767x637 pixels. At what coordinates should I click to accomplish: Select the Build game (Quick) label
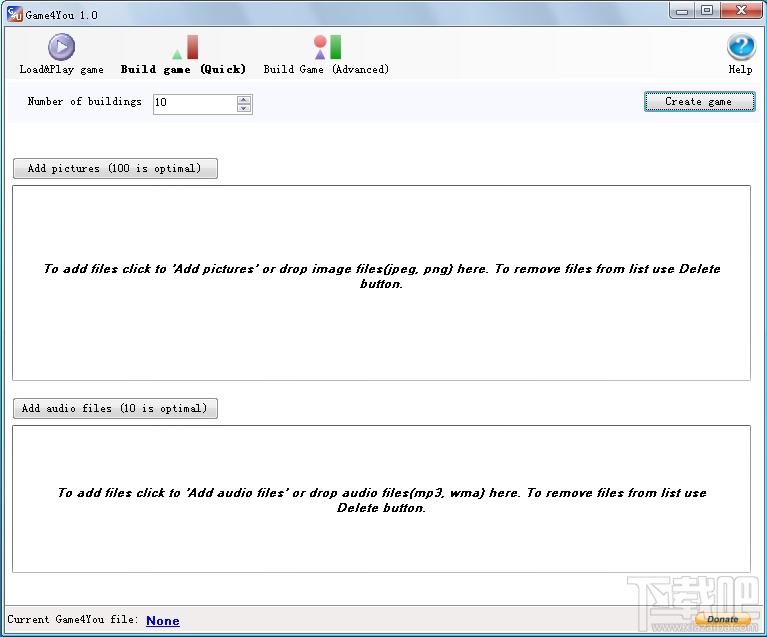pyautogui.click(x=183, y=69)
